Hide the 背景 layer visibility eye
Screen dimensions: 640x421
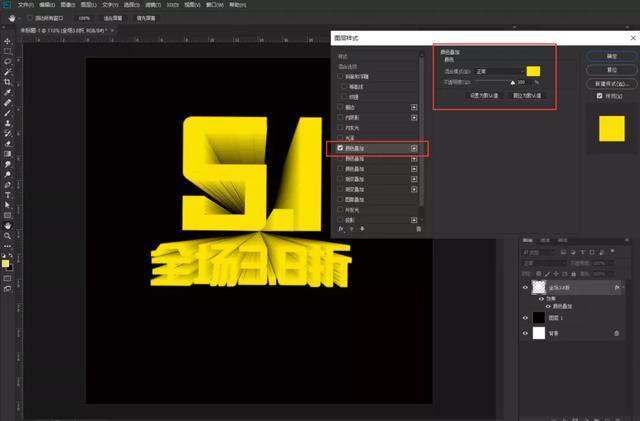527,333
